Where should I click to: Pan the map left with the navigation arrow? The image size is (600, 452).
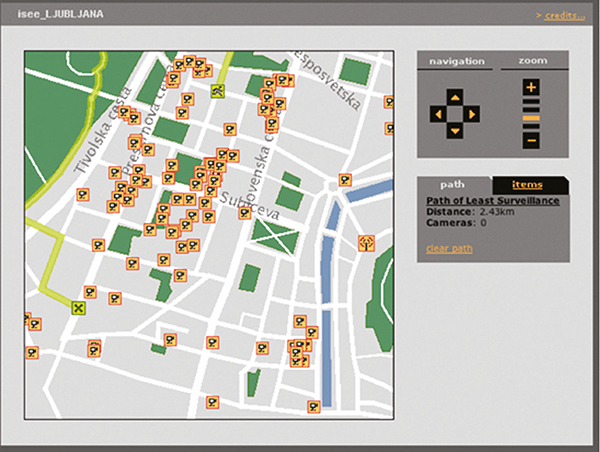(x=437, y=114)
